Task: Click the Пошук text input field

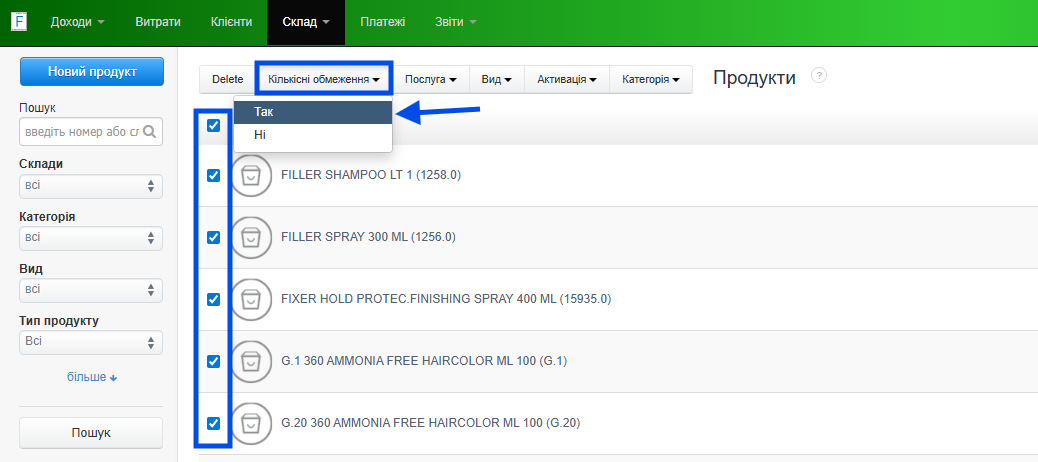Action: pyautogui.click(x=80, y=131)
